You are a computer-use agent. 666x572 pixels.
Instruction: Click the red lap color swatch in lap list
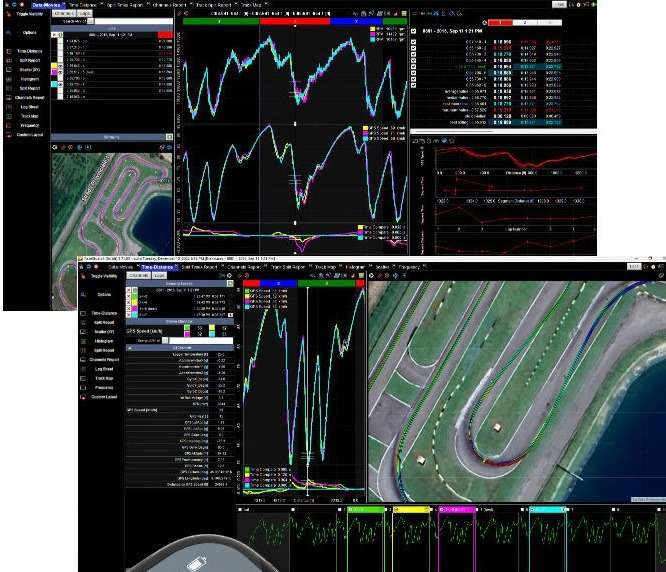click(x=163, y=34)
